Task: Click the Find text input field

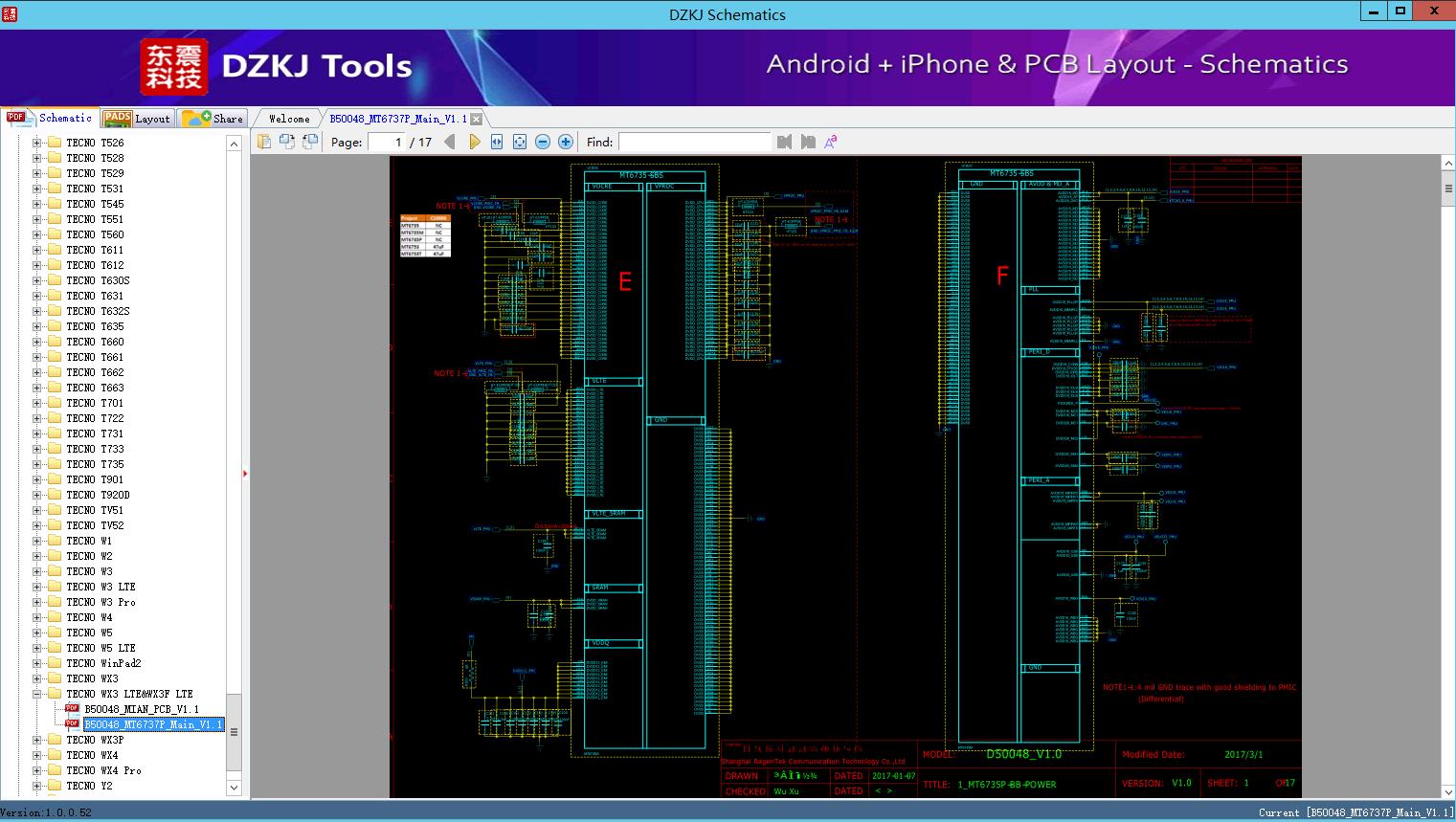Action: click(694, 142)
